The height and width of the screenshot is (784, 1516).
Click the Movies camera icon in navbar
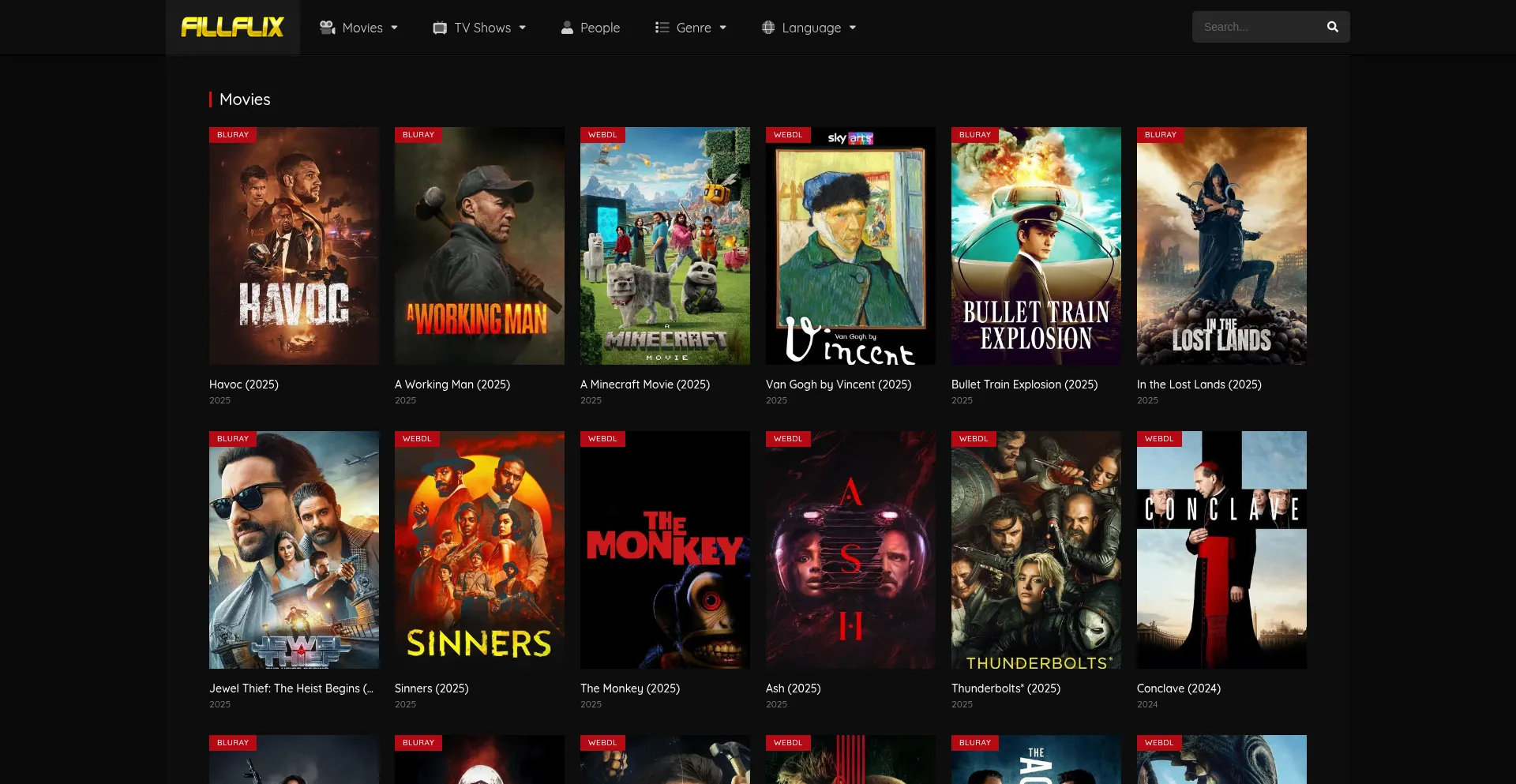click(x=328, y=27)
